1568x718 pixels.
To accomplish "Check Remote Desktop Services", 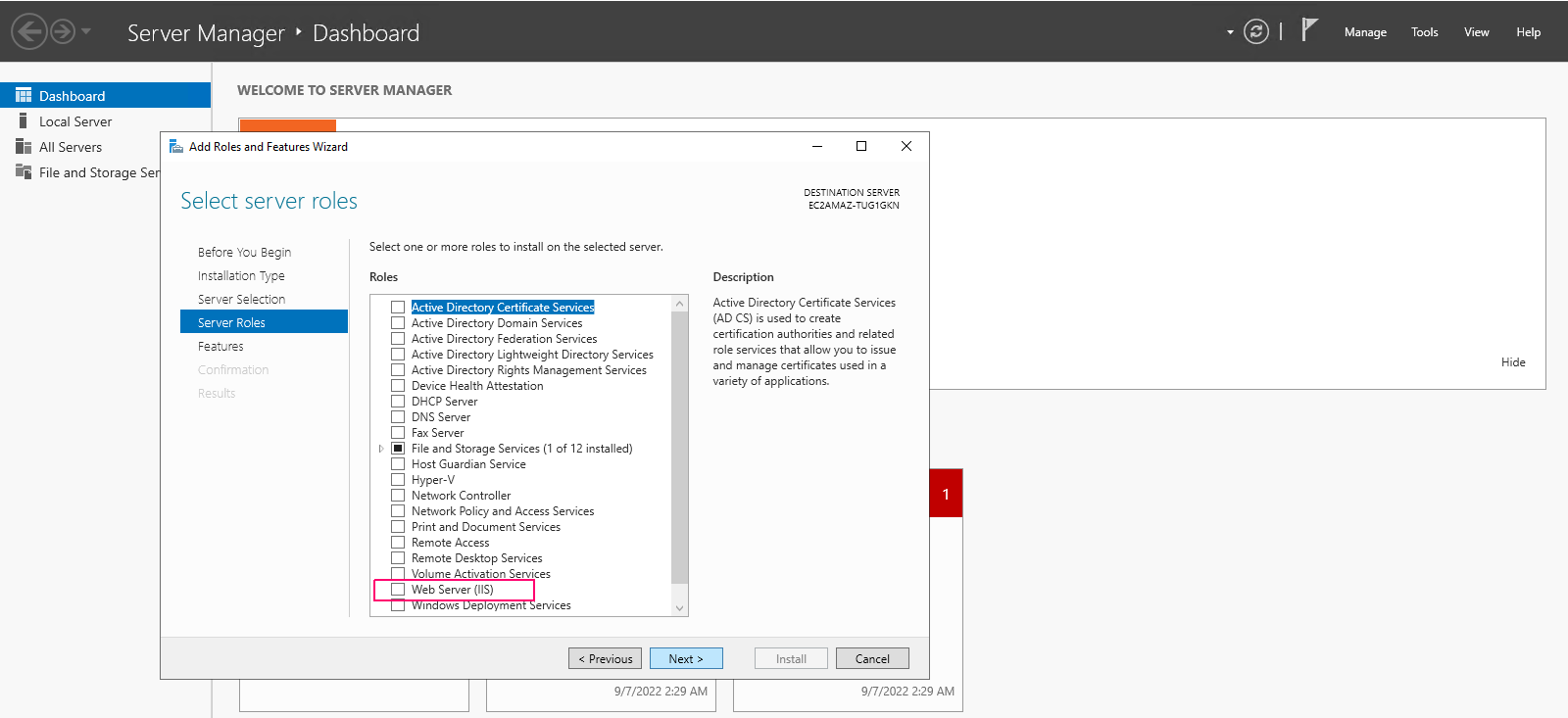I will tap(398, 558).
